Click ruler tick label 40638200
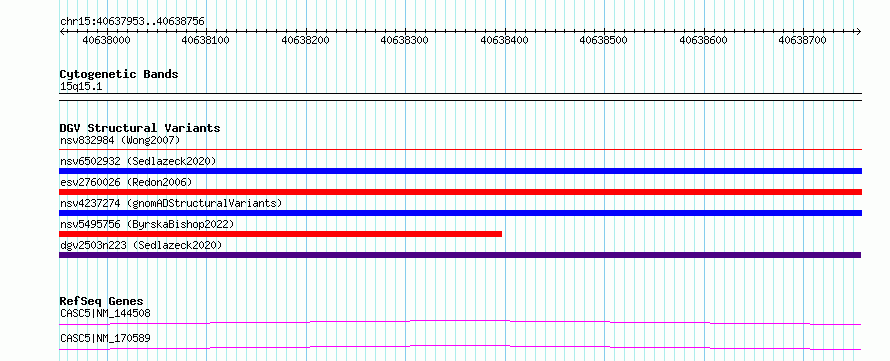The image size is (890, 361). point(305,40)
